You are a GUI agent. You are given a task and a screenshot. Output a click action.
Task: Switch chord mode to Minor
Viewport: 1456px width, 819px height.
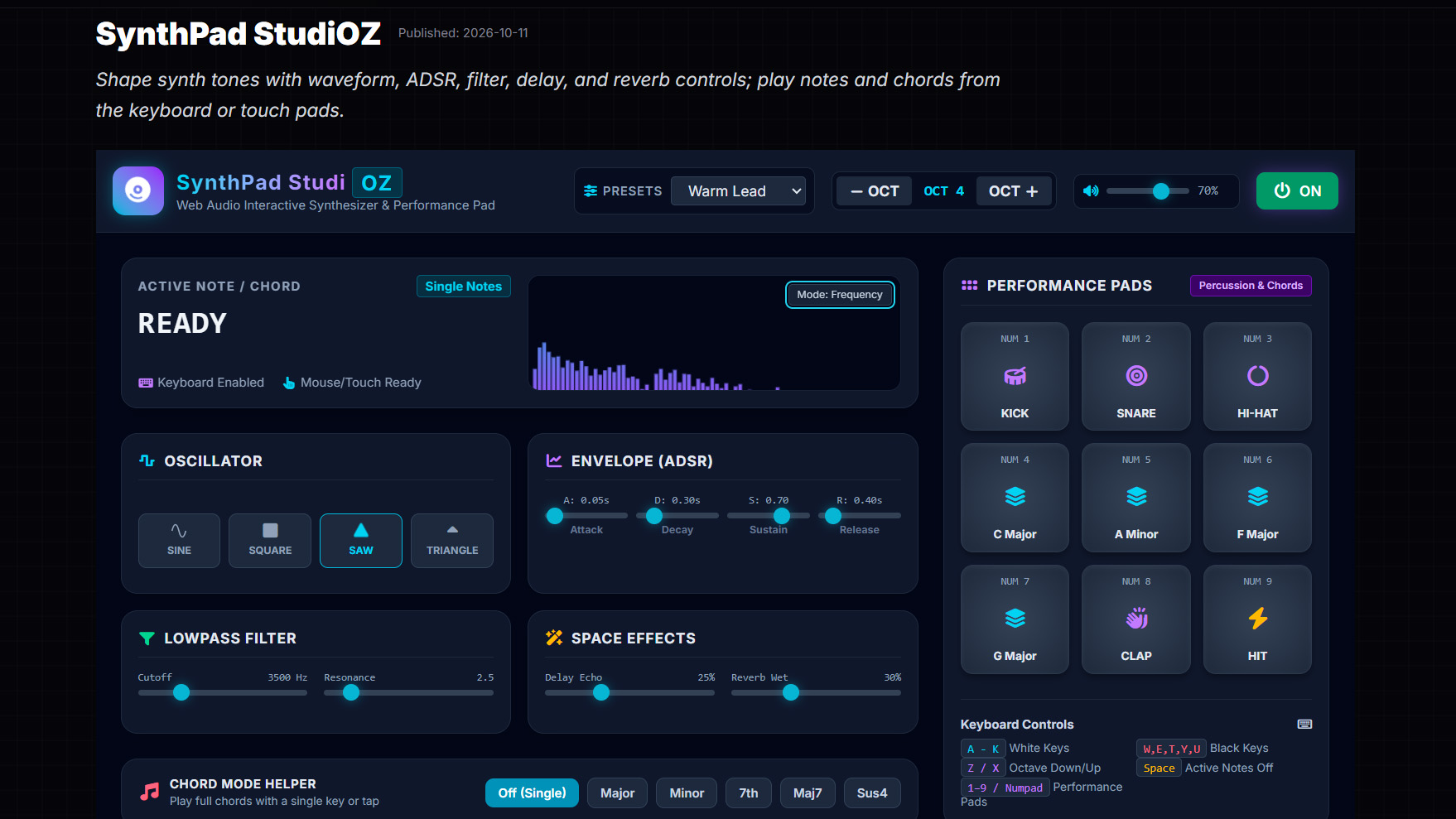pyautogui.click(x=687, y=793)
